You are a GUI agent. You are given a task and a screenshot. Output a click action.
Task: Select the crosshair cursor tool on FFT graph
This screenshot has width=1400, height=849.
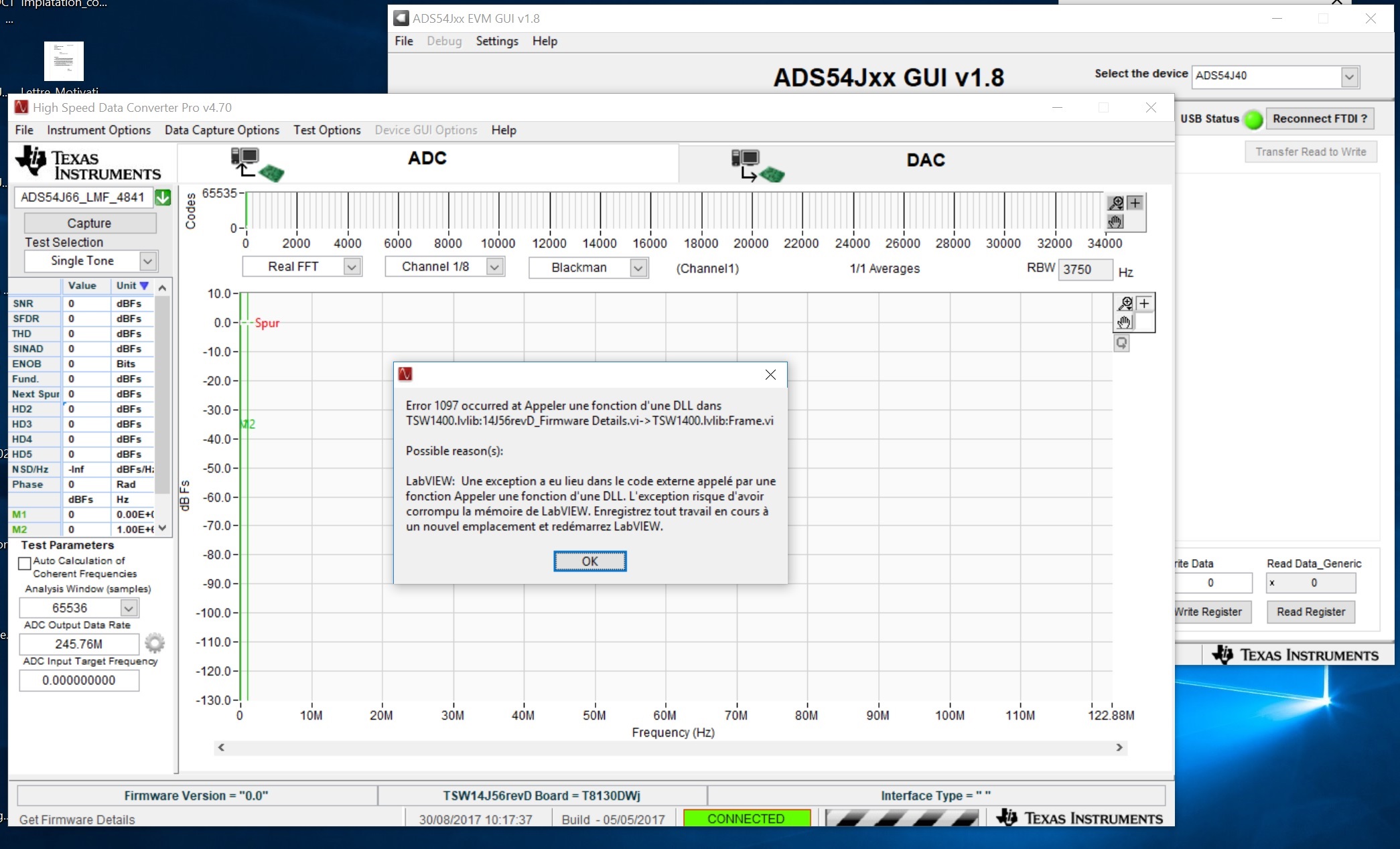1144,304
